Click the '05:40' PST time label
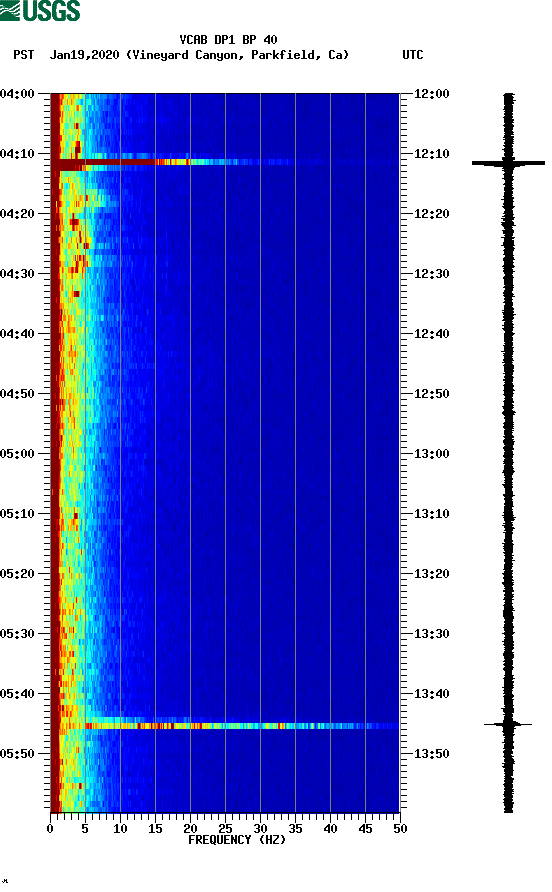552x892 pixels. click(17, 693)
